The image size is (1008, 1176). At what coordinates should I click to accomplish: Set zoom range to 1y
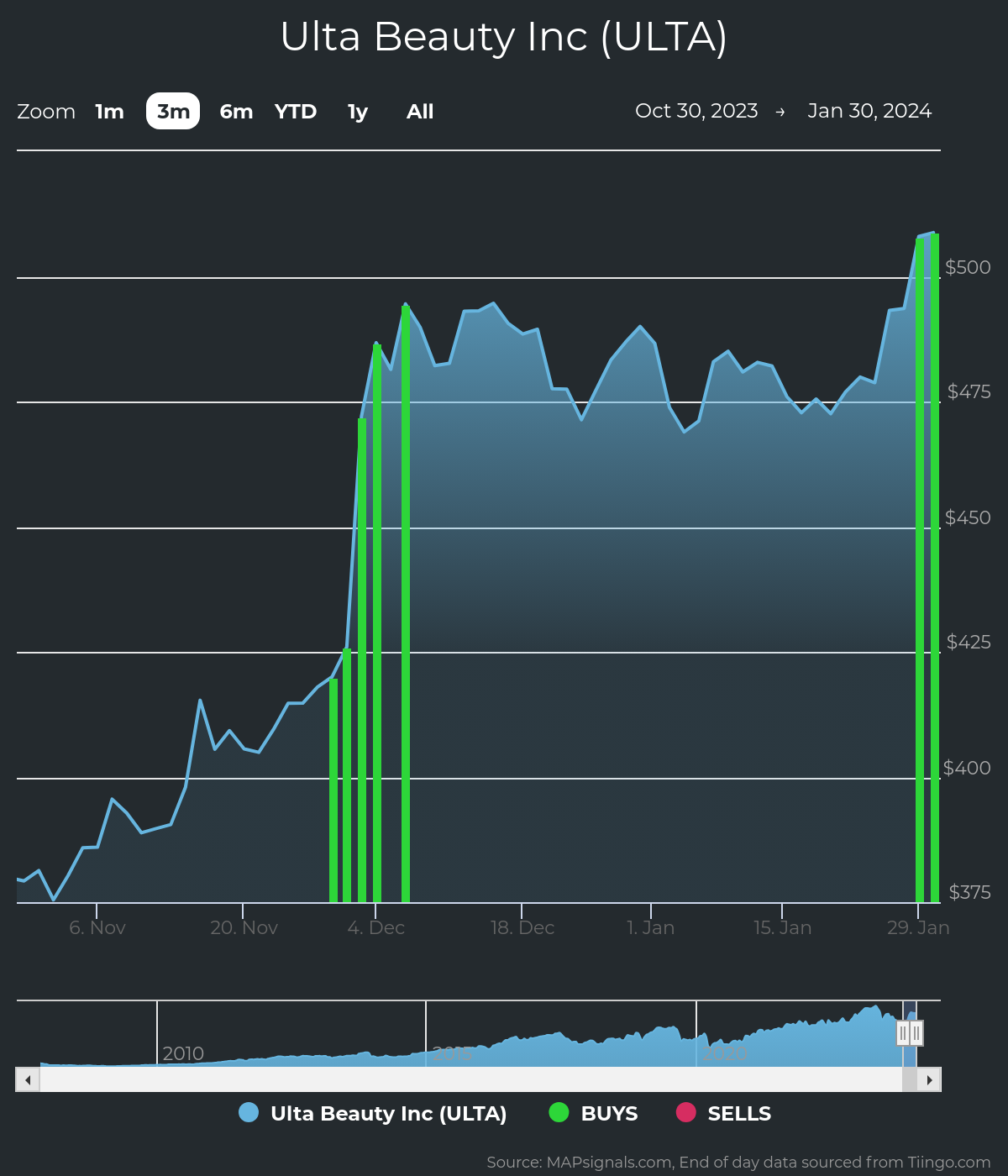358,112
